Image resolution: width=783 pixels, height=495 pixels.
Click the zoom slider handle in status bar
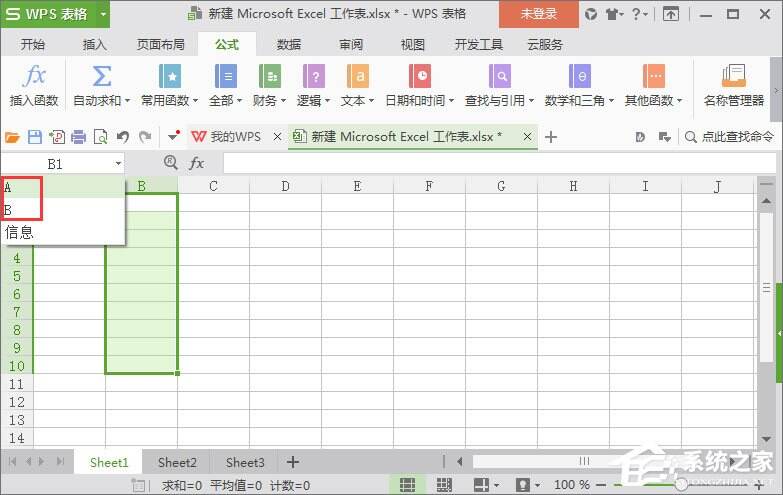(681, 484)
